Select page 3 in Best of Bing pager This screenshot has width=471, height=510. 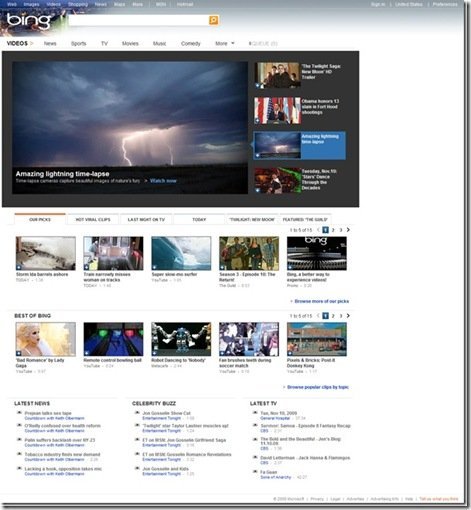341,316
